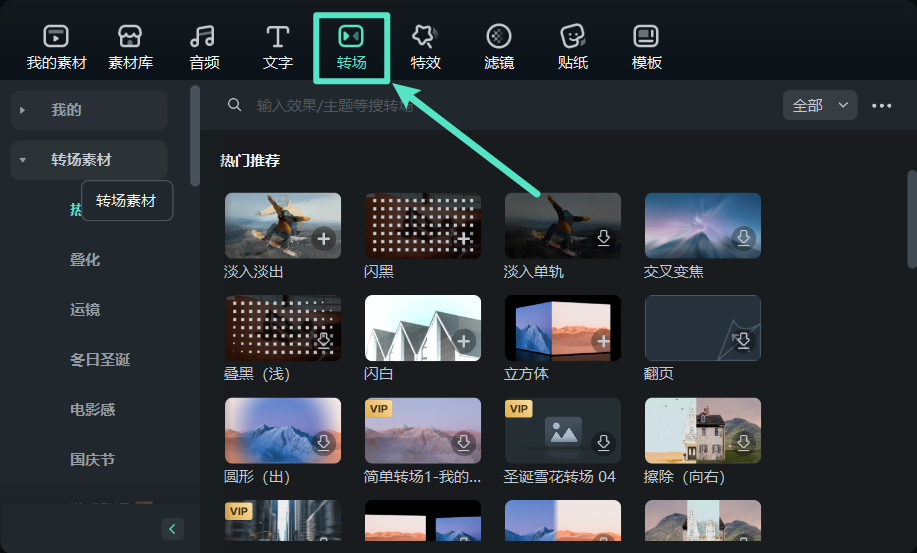The image size is (917, 553).
Task: Select the 国庆节 category
Action: click(x=92, y=459)
